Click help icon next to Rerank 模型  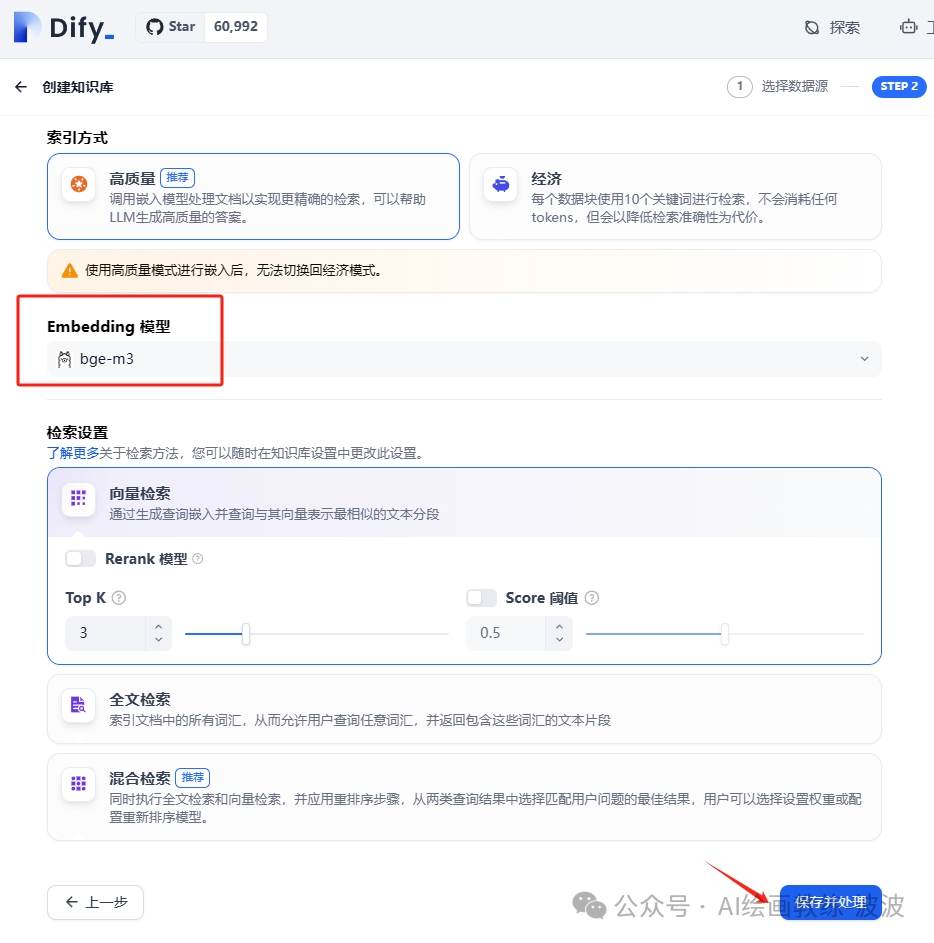[x=197, y=559]
